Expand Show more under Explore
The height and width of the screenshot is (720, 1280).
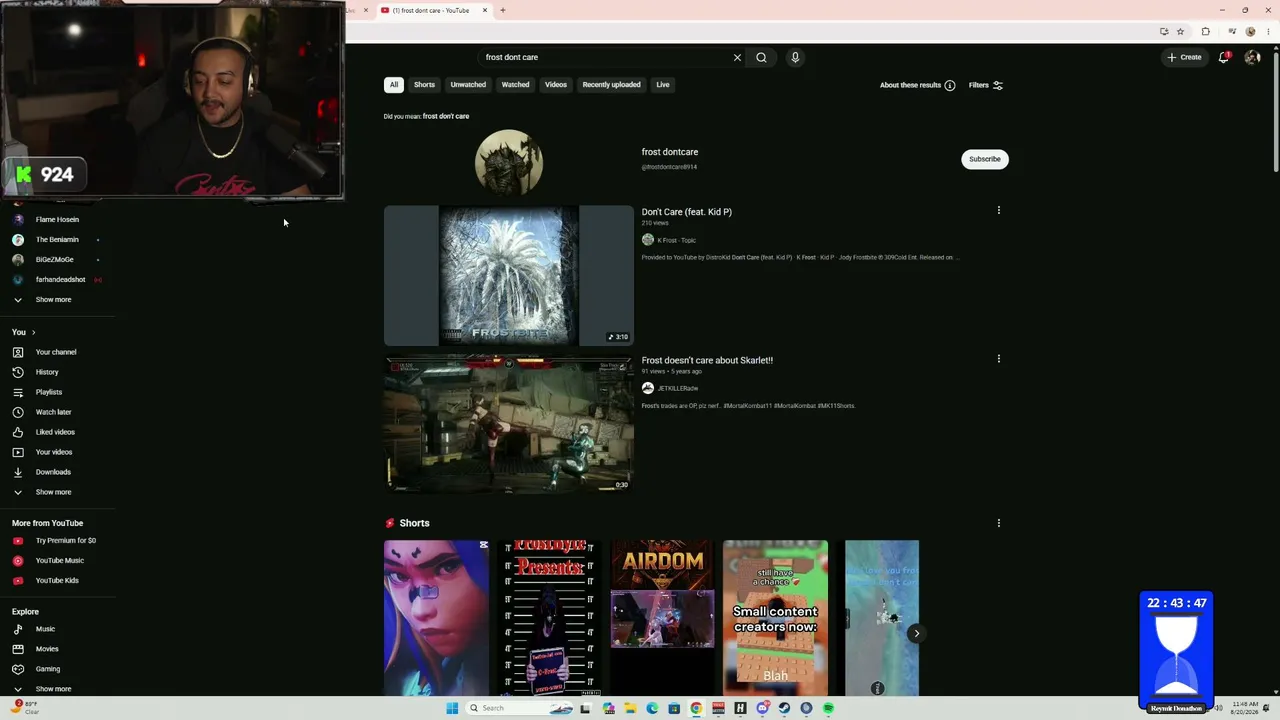point(53,689)
